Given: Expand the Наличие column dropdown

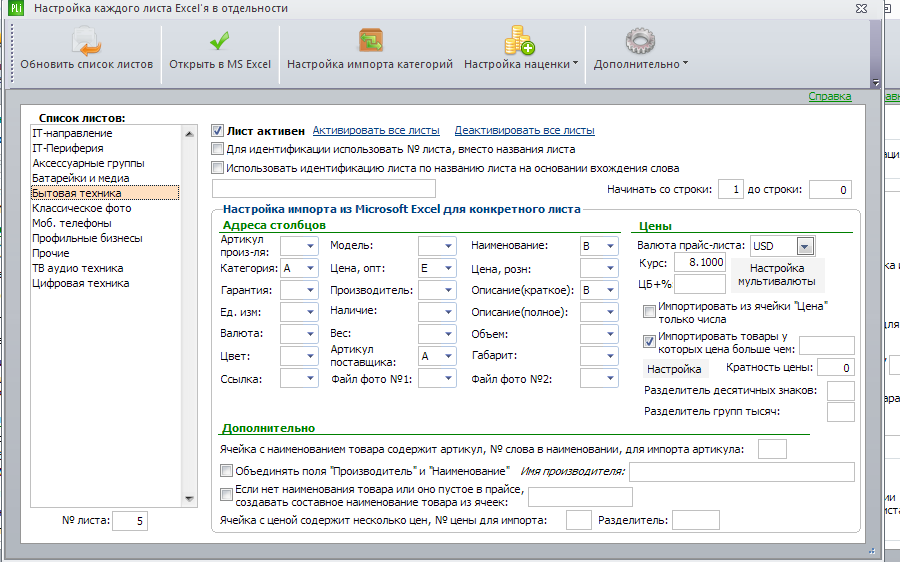Looking at the screenshot, I should coord(448,312).
